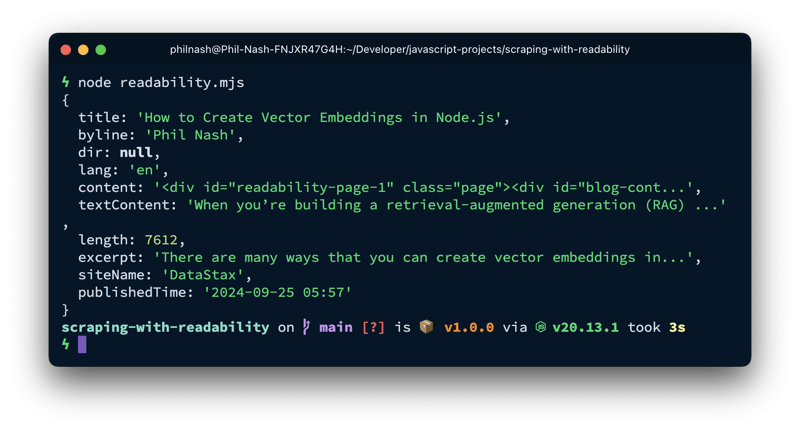Click the 'main' branch name in prompt
This screenshot has height=431, width=800.
point(336,327)
